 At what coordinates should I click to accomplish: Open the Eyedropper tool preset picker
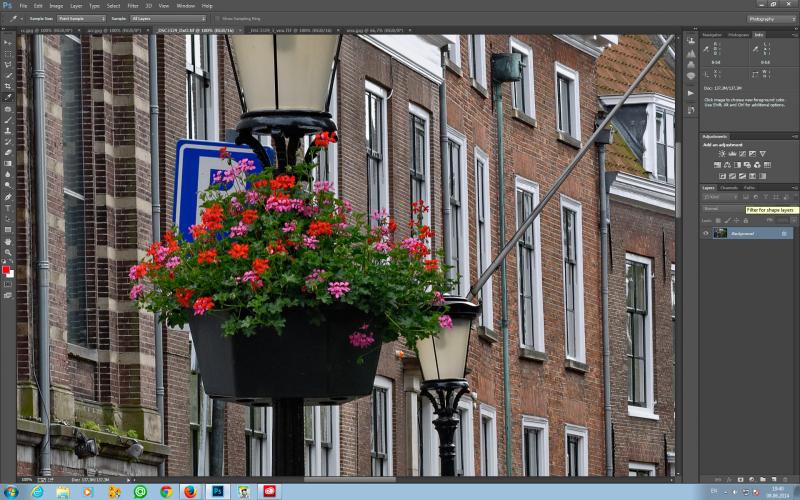[x=15, y=18]
